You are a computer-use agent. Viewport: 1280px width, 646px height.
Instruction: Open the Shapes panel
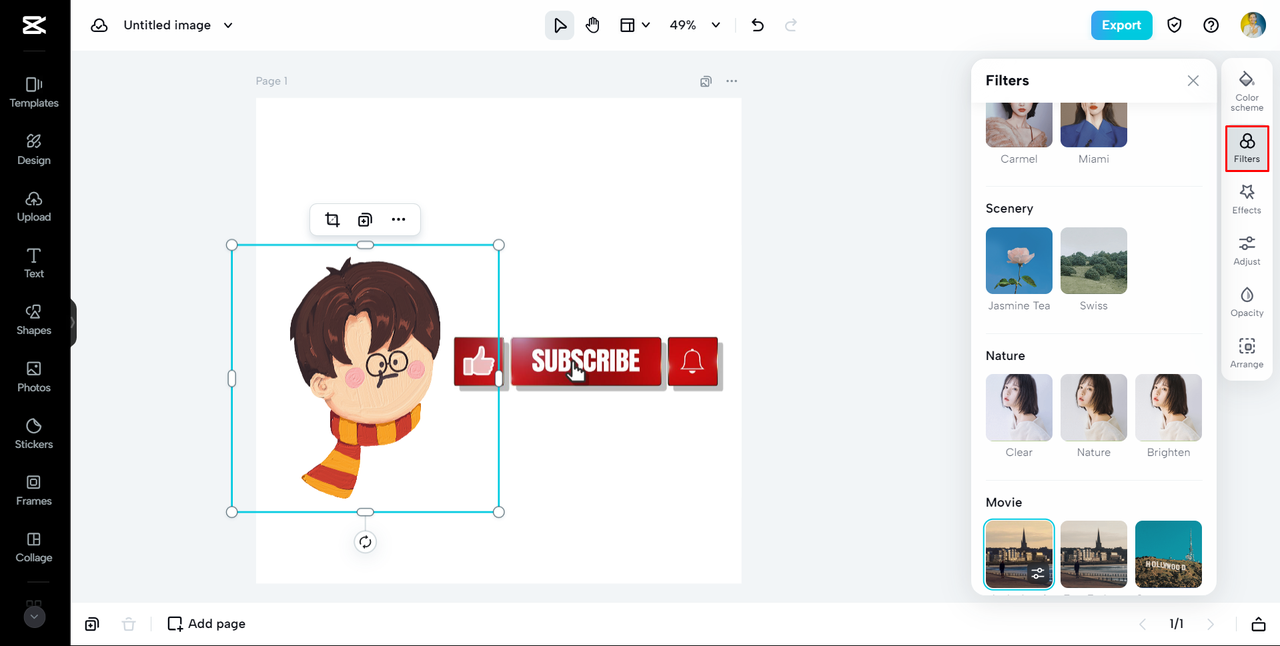pos(34,320)
